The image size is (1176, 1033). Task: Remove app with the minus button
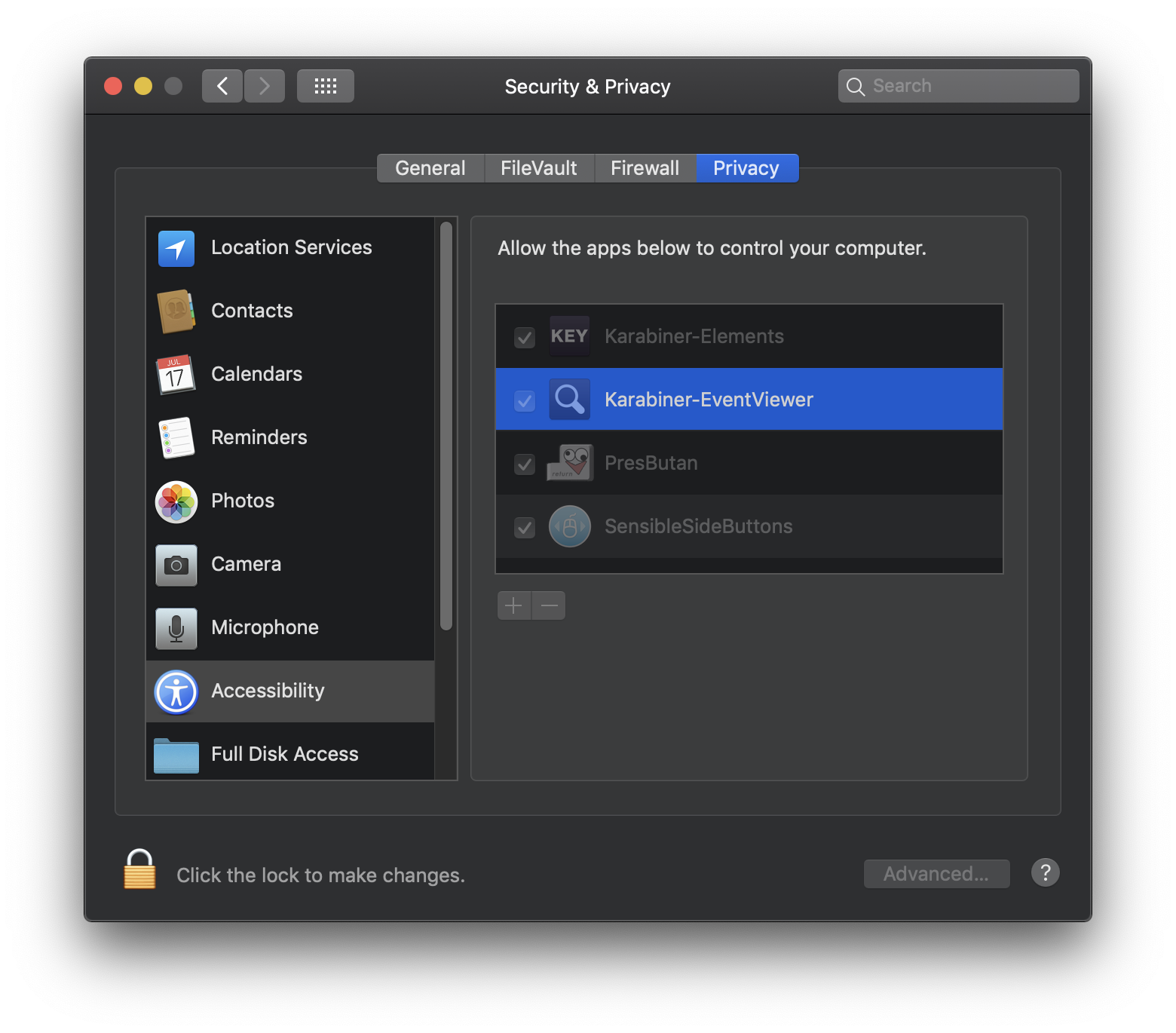click(550, 605)
